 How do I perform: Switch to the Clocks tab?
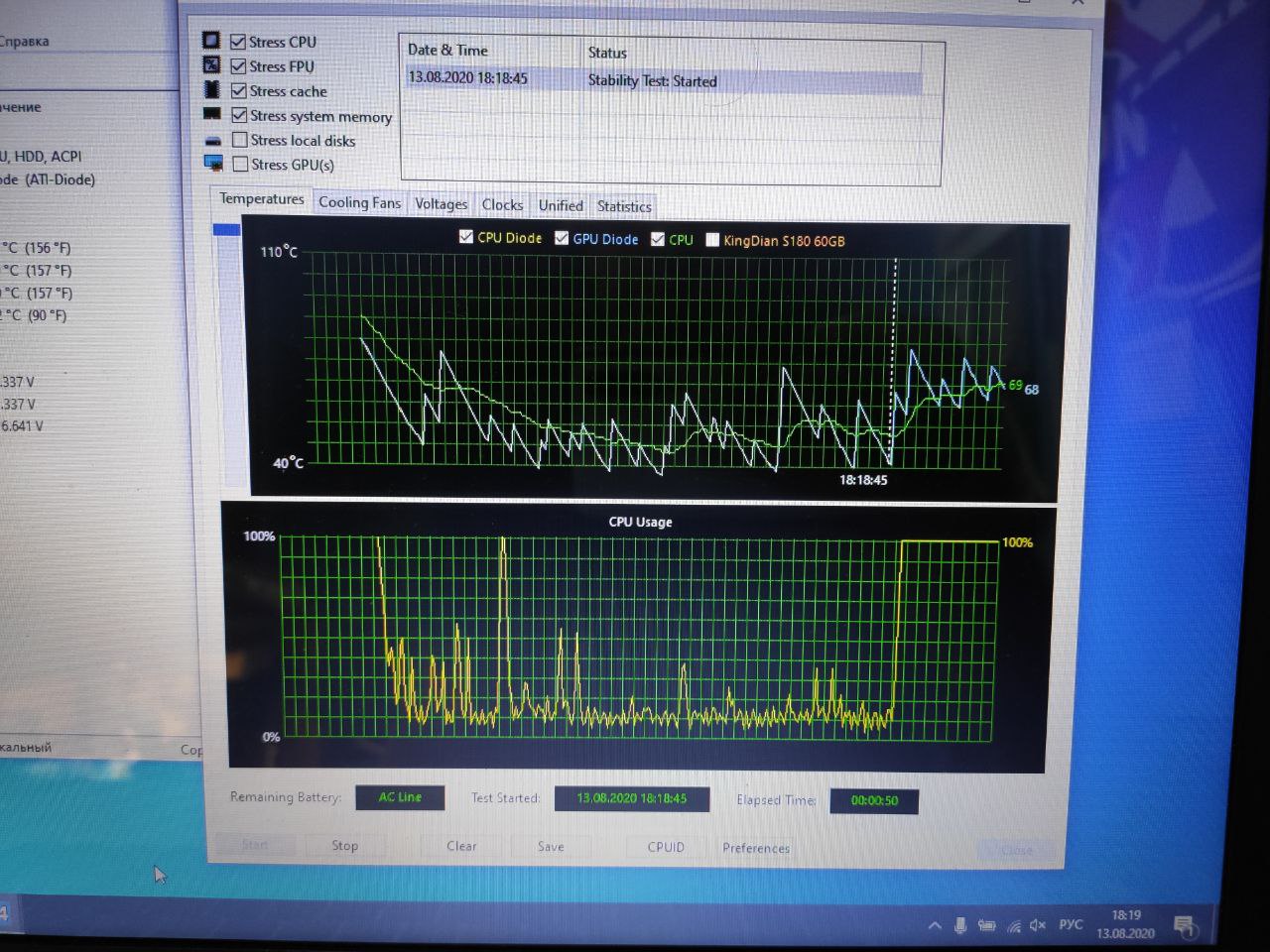[x=502, y=205]
